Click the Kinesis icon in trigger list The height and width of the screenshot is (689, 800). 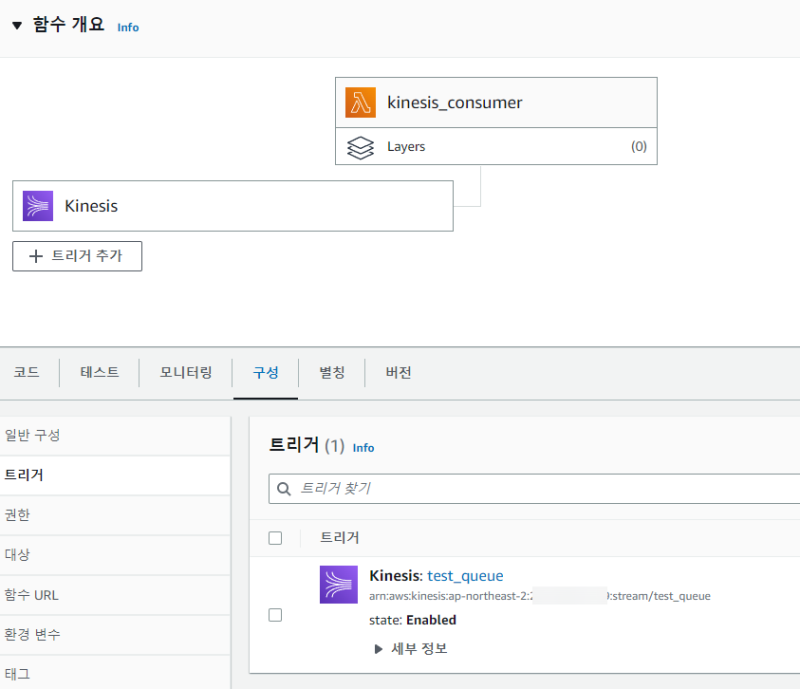339,585
